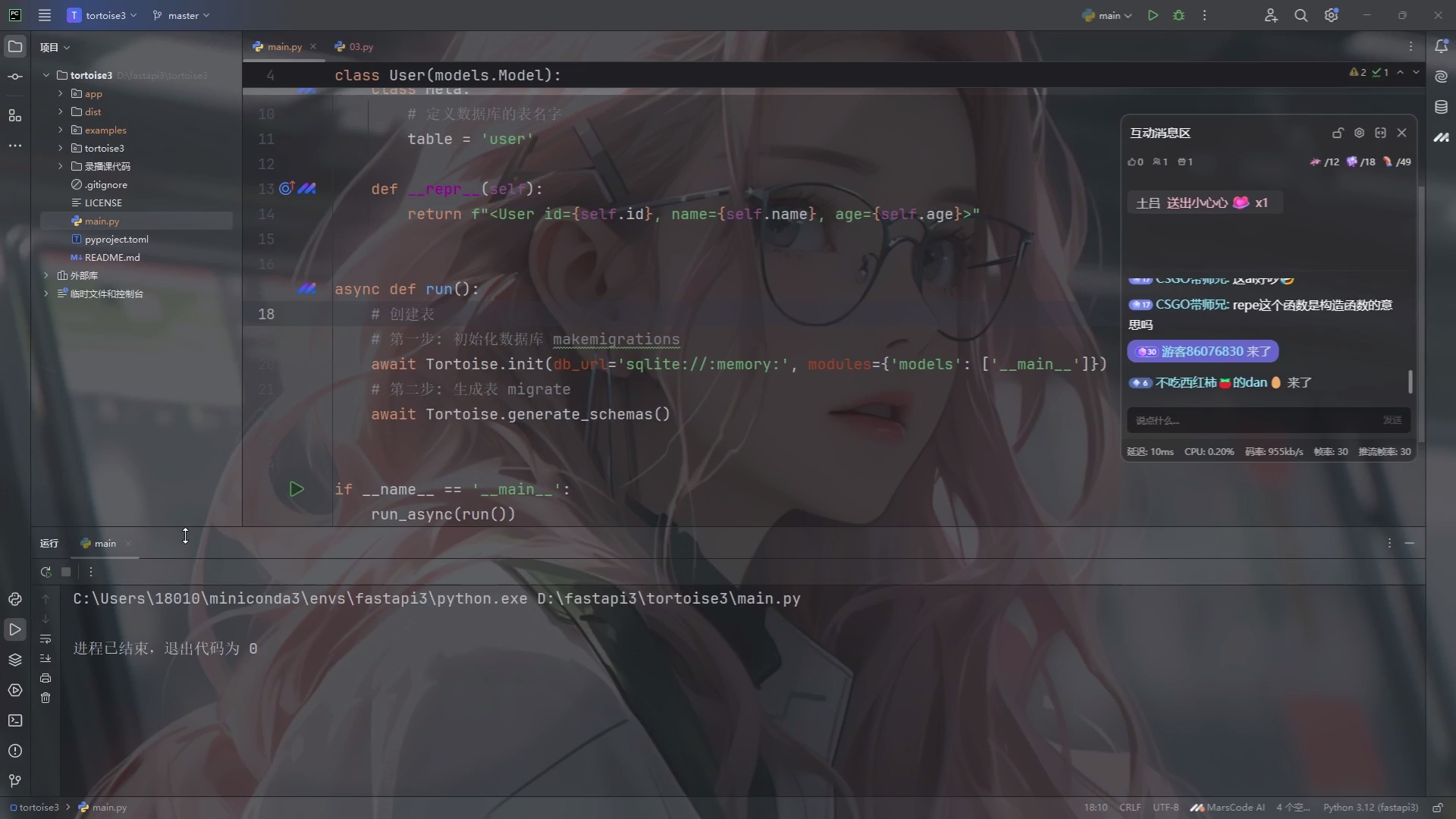Switch to the 03.py editor tab
This screenshot has height=819, width=1456.
coord(362,46)
